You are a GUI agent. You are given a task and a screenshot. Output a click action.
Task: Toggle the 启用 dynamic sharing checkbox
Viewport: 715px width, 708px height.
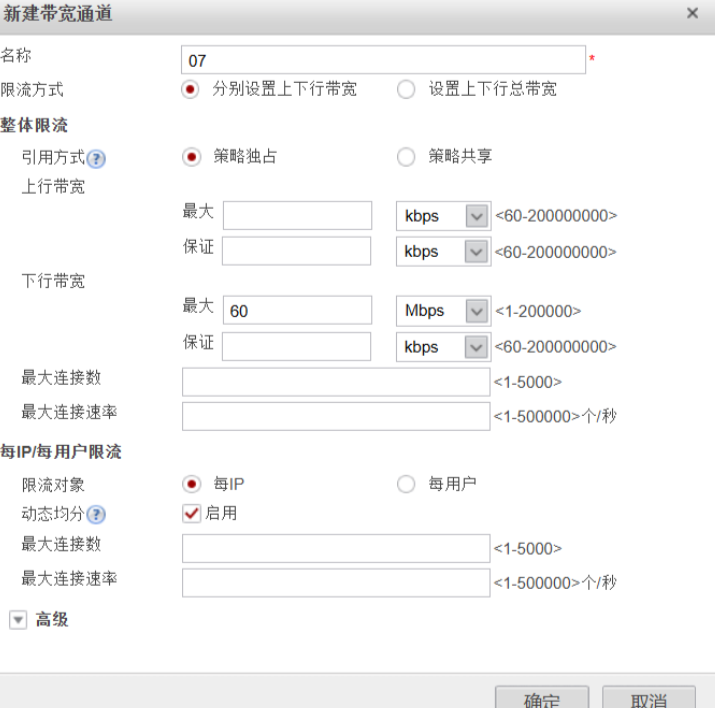pos(192,513)
